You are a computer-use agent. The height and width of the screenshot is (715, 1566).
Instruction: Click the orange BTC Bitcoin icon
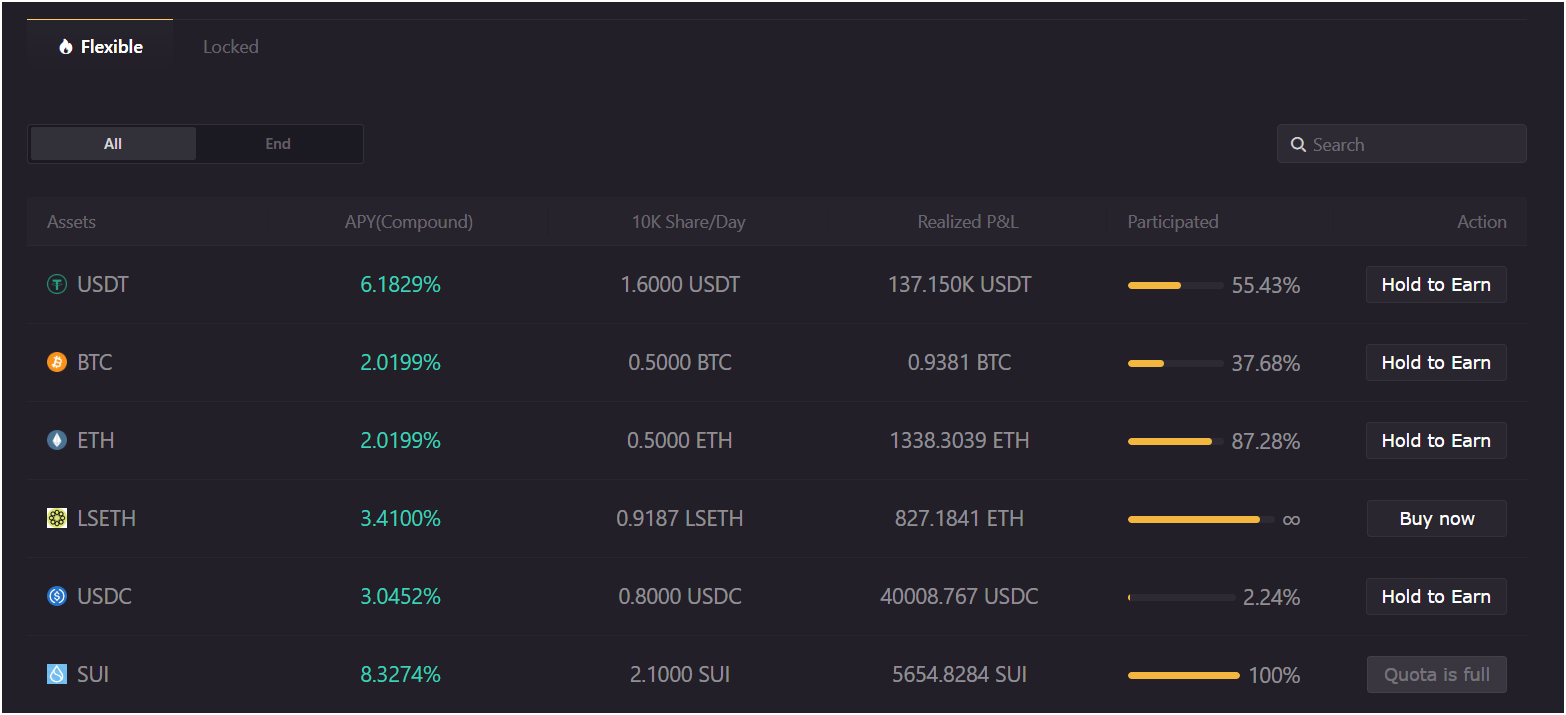pos(57,363)
